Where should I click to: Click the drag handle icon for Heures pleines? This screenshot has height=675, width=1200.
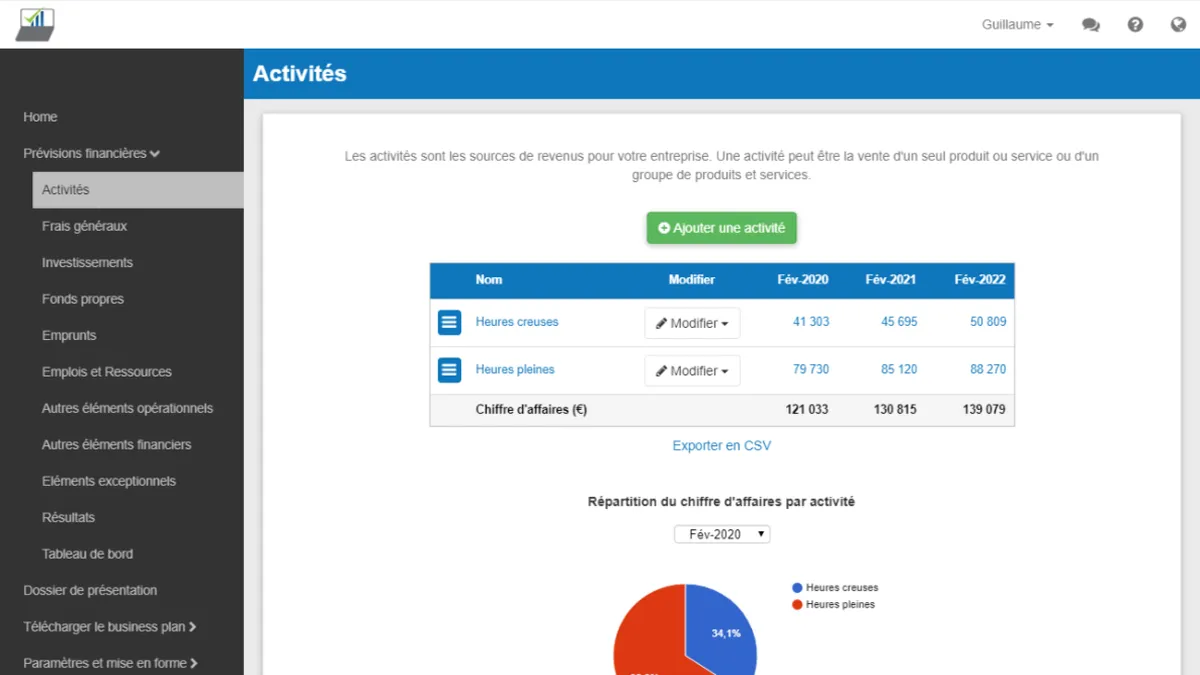point(450,370)
